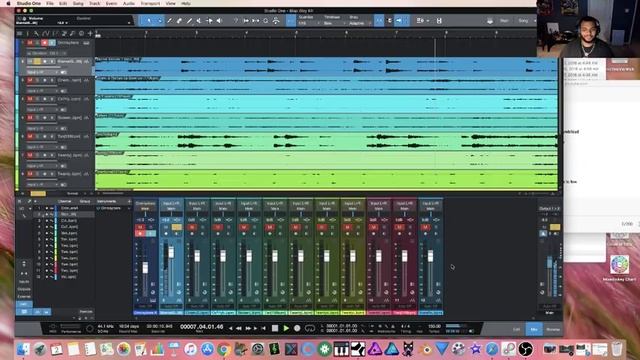Viewport: 640px width, 360px height.
Task: Toggle Autoscroll button in toolbar
Action: [399, 20]
